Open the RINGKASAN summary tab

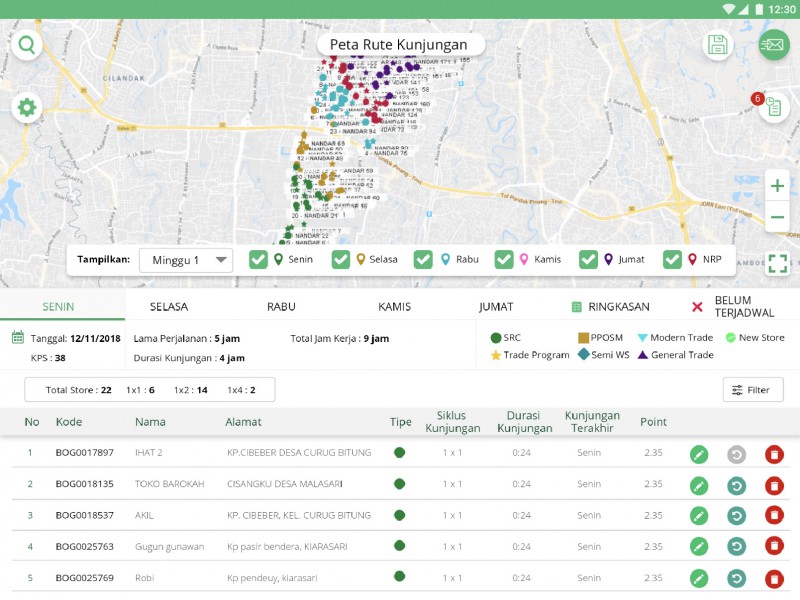tap(611, 307)
